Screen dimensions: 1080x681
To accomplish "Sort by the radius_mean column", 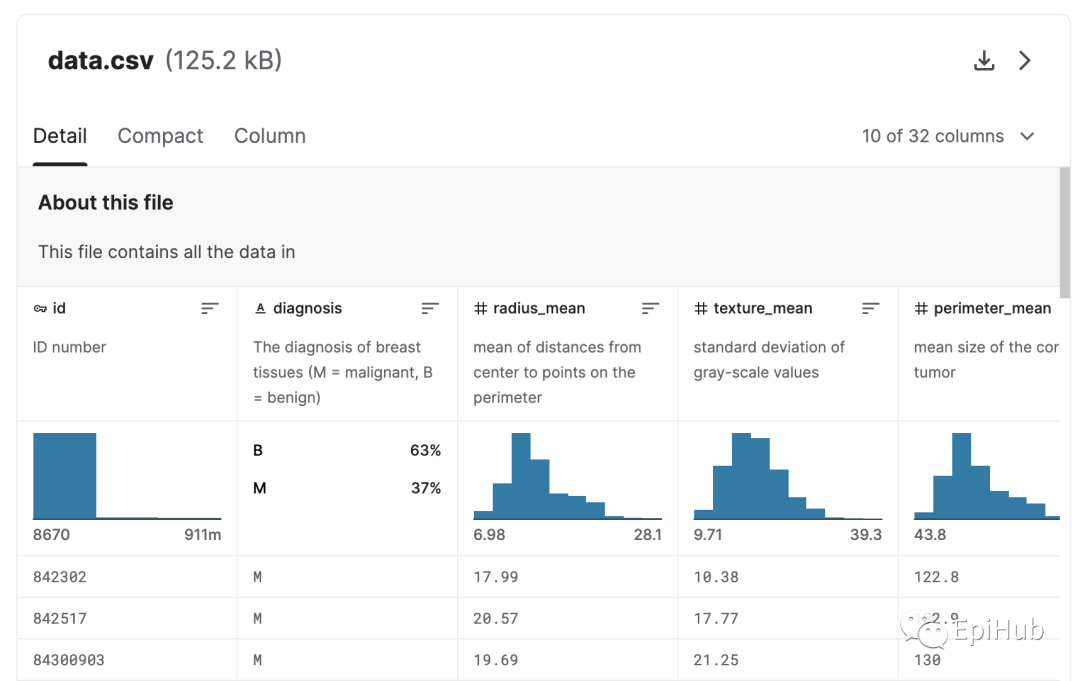I will point(650,309).
